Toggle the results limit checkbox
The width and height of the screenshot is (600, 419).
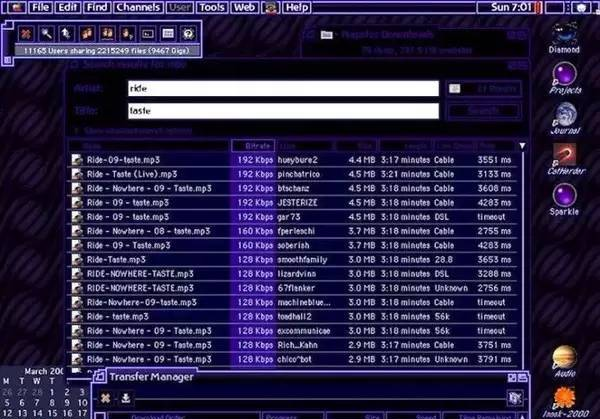455,88
